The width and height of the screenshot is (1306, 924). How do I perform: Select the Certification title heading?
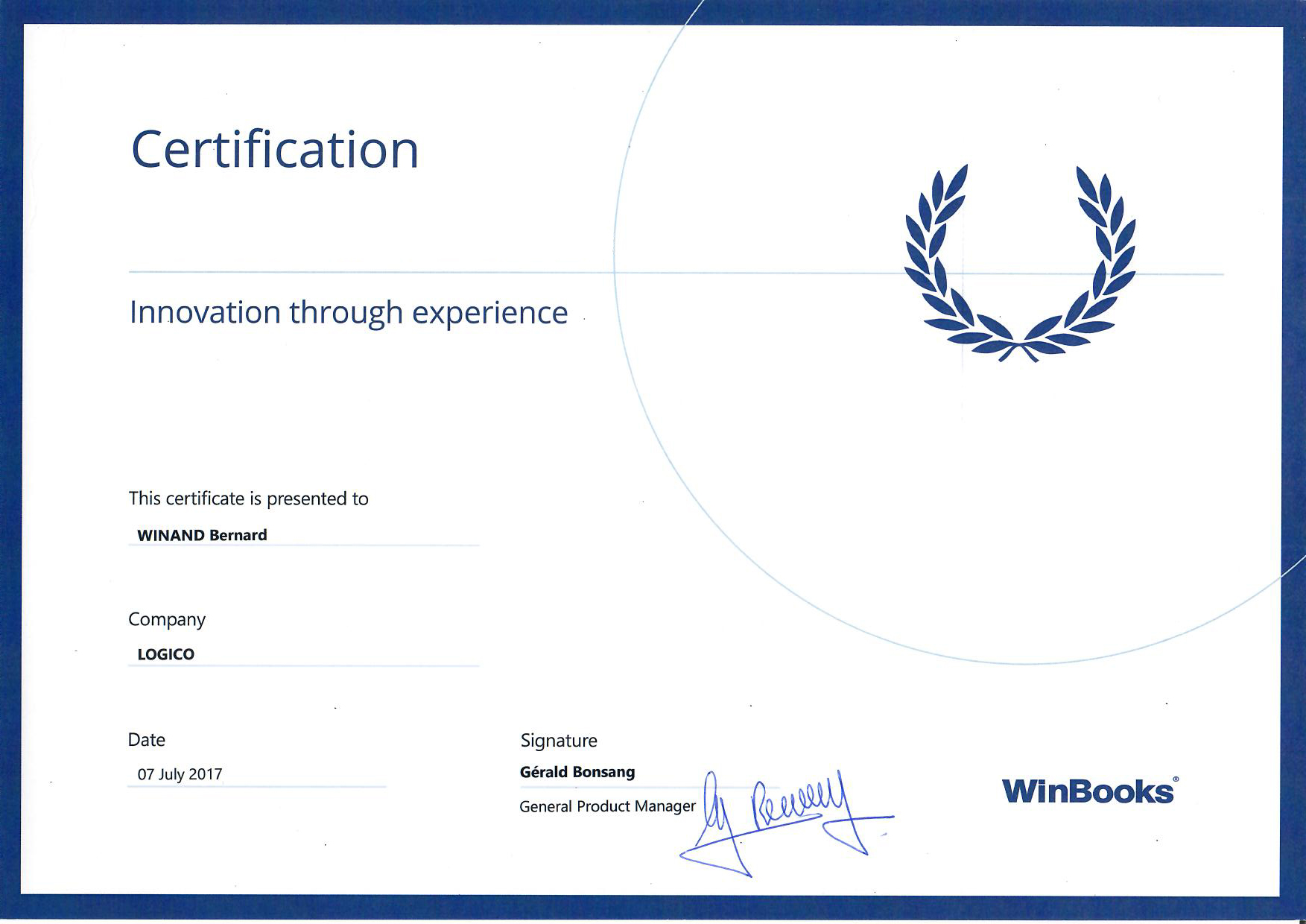(x=276, y=151)
